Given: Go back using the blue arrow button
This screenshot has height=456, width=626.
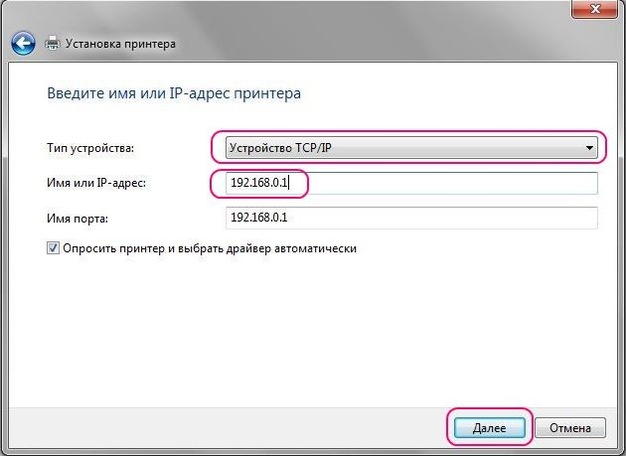Looking at the screenshot, I should (23, 43).
